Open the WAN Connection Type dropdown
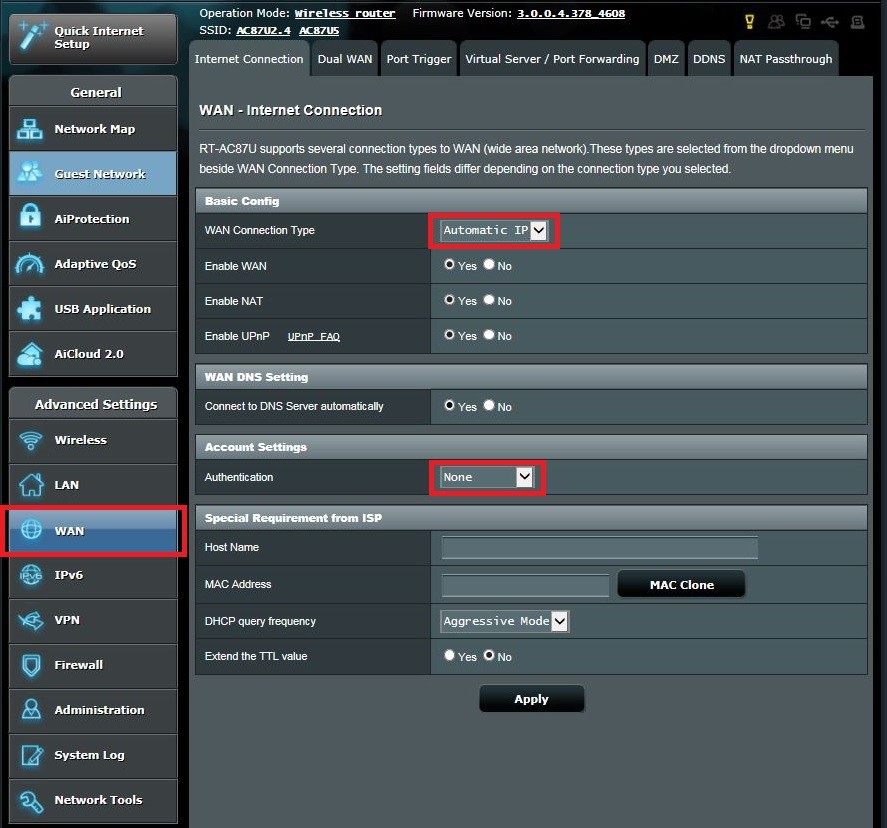887x828 pixels. (x=495, y=230)
